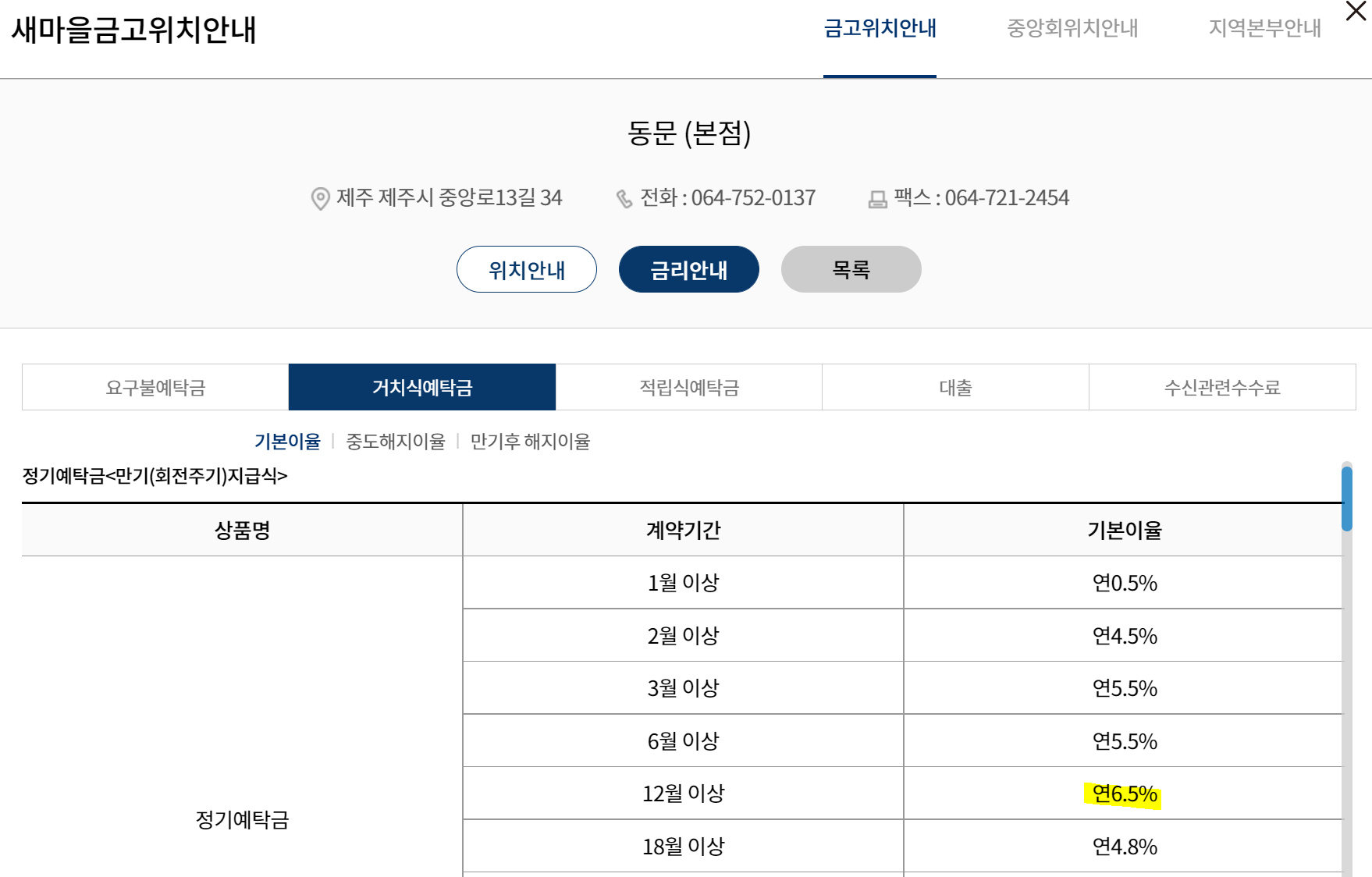Click the highlighted 연6.5% rate
This screenshot has width=1372, height=877.
tap(1125, 794)
